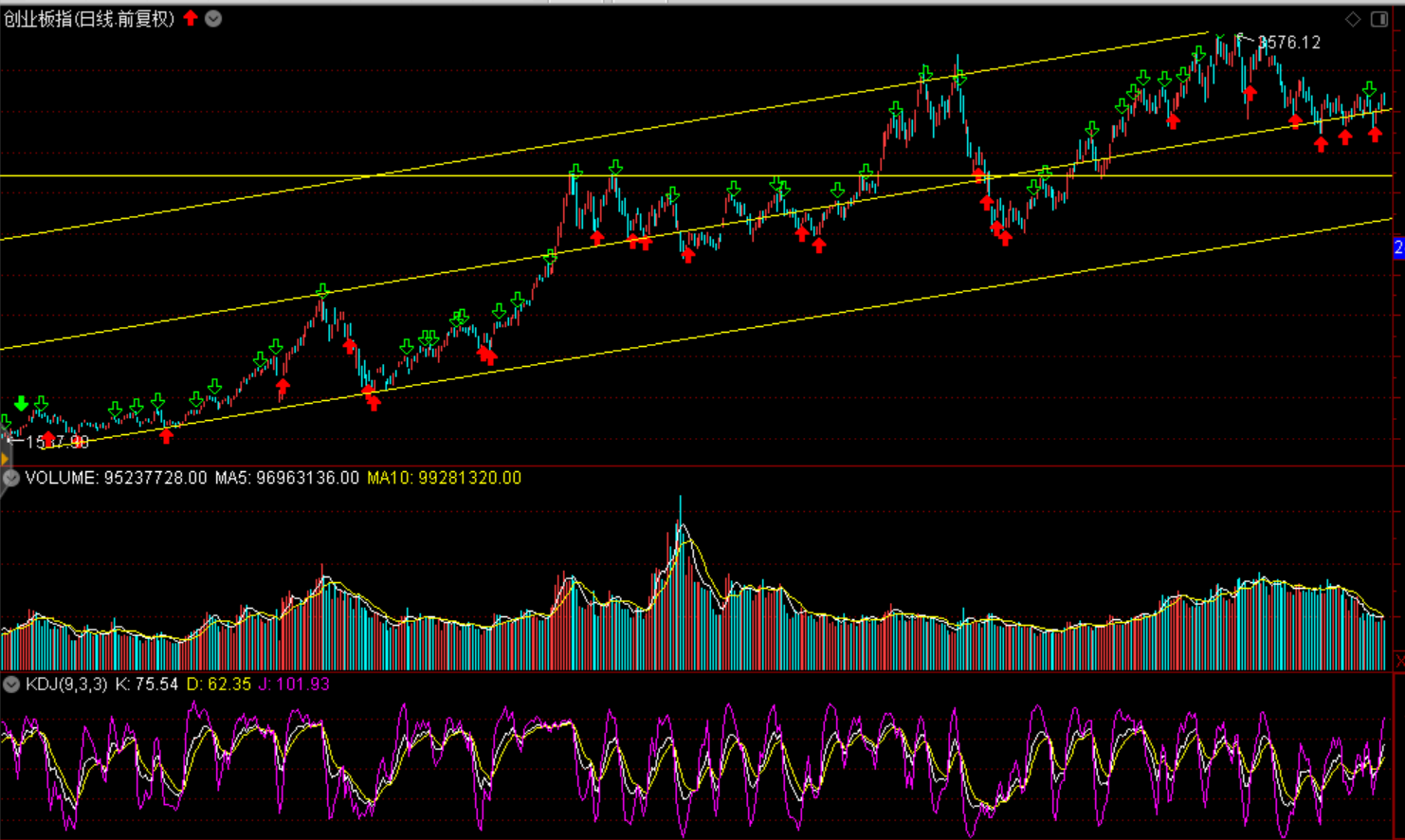1405x840 pixels.
Task: Click the magenta J: 101.93 value
Action: tap(294, 685)
